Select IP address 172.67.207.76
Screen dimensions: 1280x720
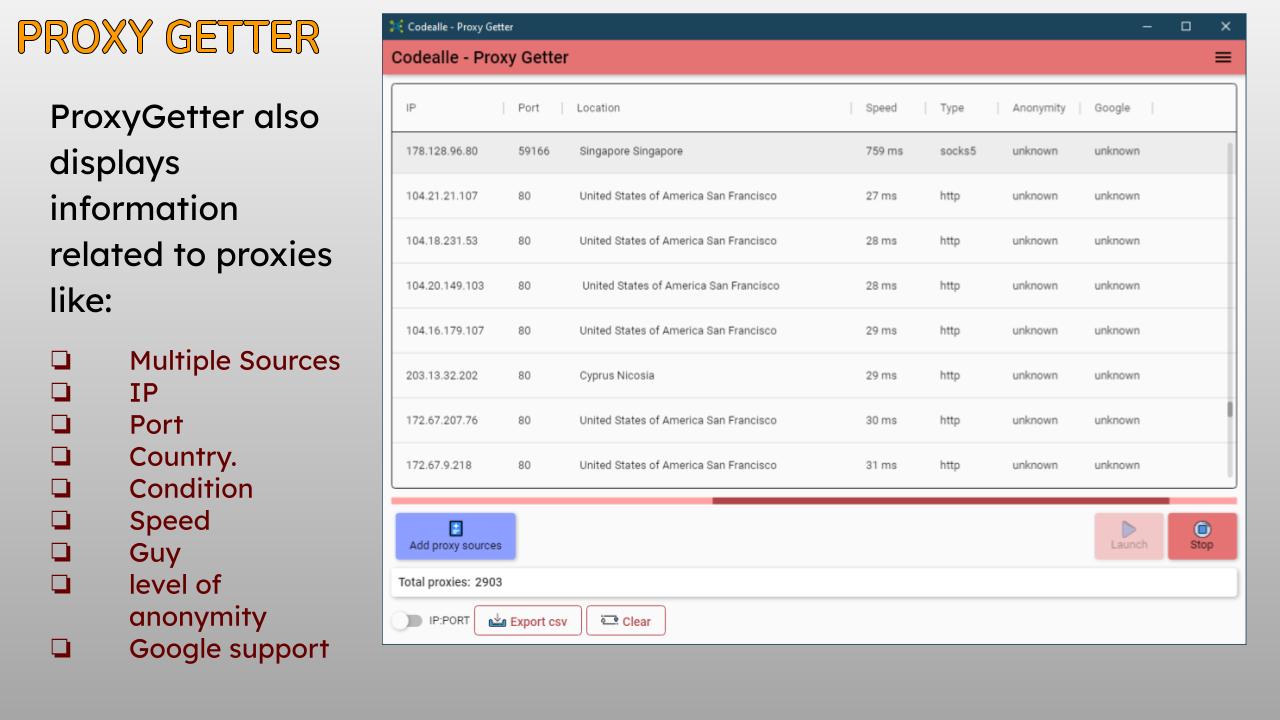[x=442, y=420]
